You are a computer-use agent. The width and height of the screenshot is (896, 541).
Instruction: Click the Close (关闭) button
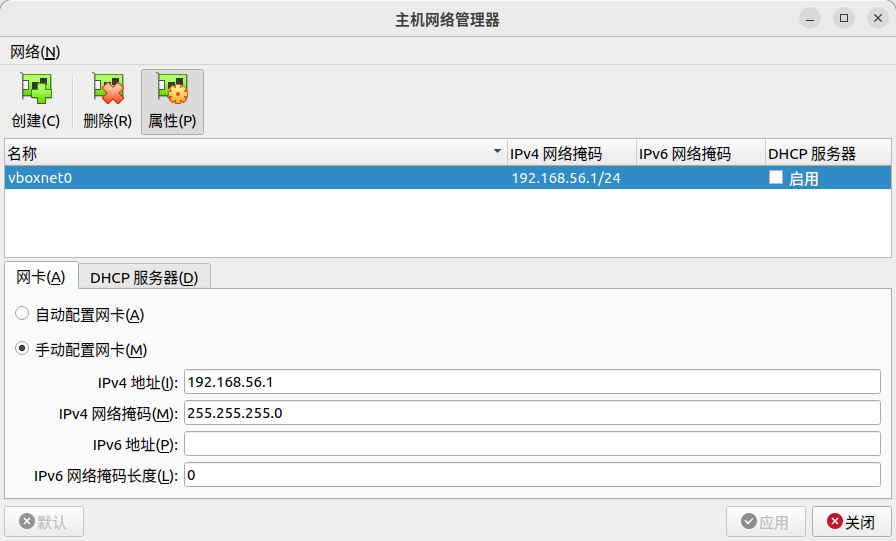tap(851, 522)
